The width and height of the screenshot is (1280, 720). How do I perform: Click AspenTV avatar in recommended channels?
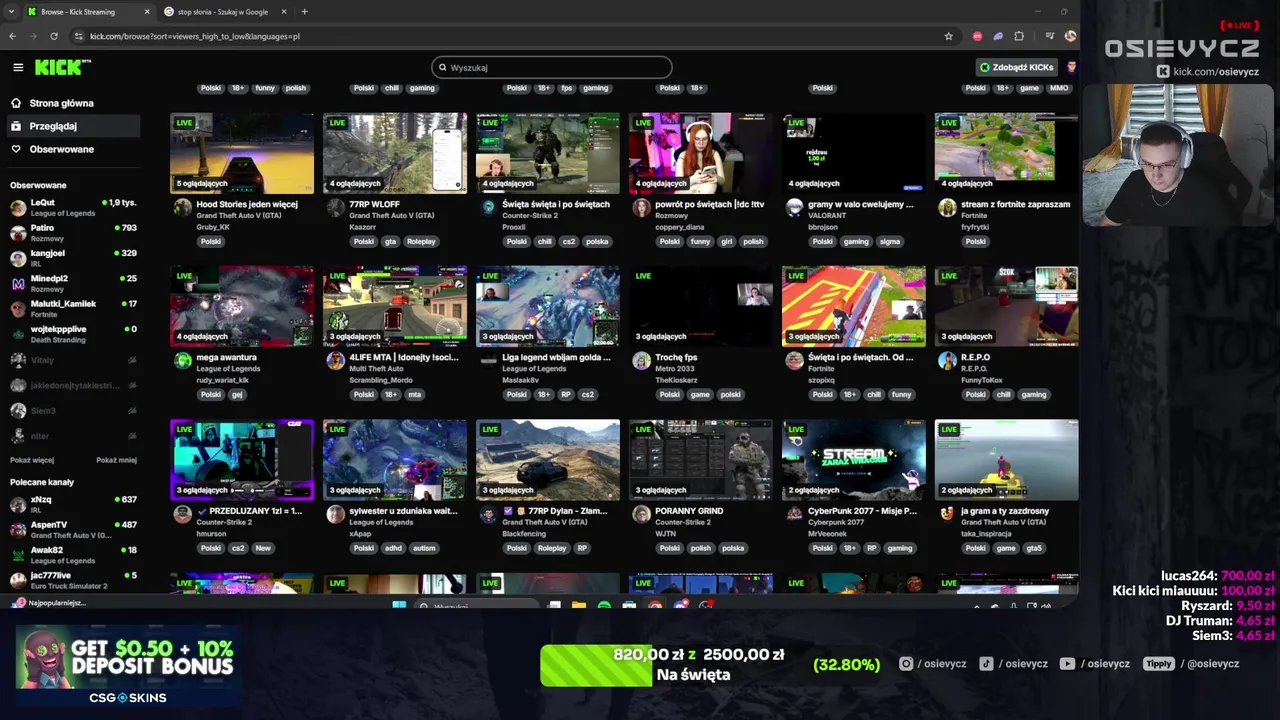click(x=18, y=530)
